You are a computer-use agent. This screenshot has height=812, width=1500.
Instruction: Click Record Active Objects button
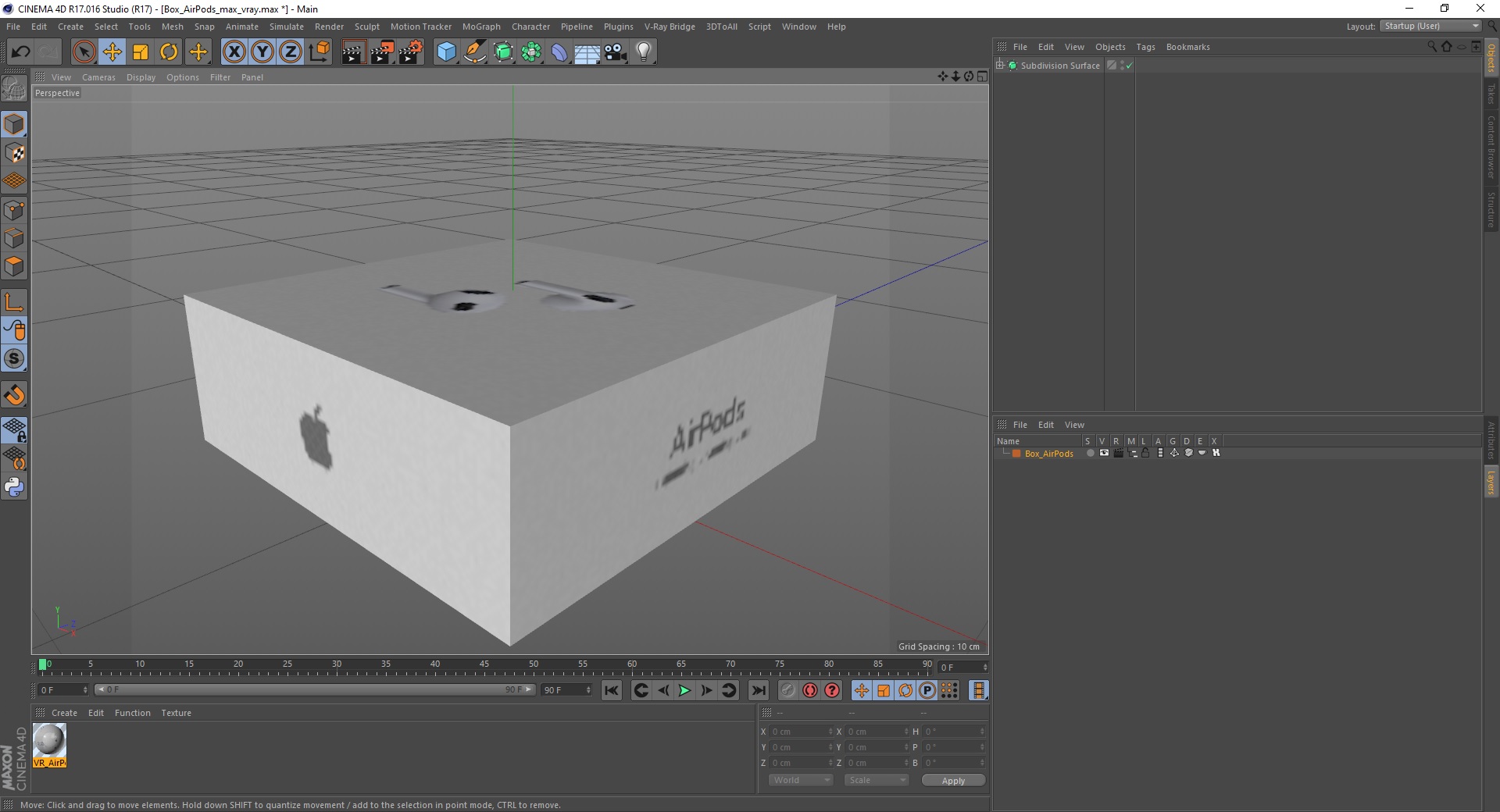788,690
